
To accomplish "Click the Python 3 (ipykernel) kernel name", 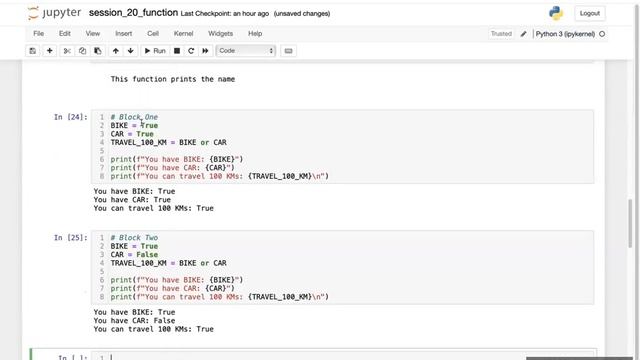I will (x=565, y=34).
